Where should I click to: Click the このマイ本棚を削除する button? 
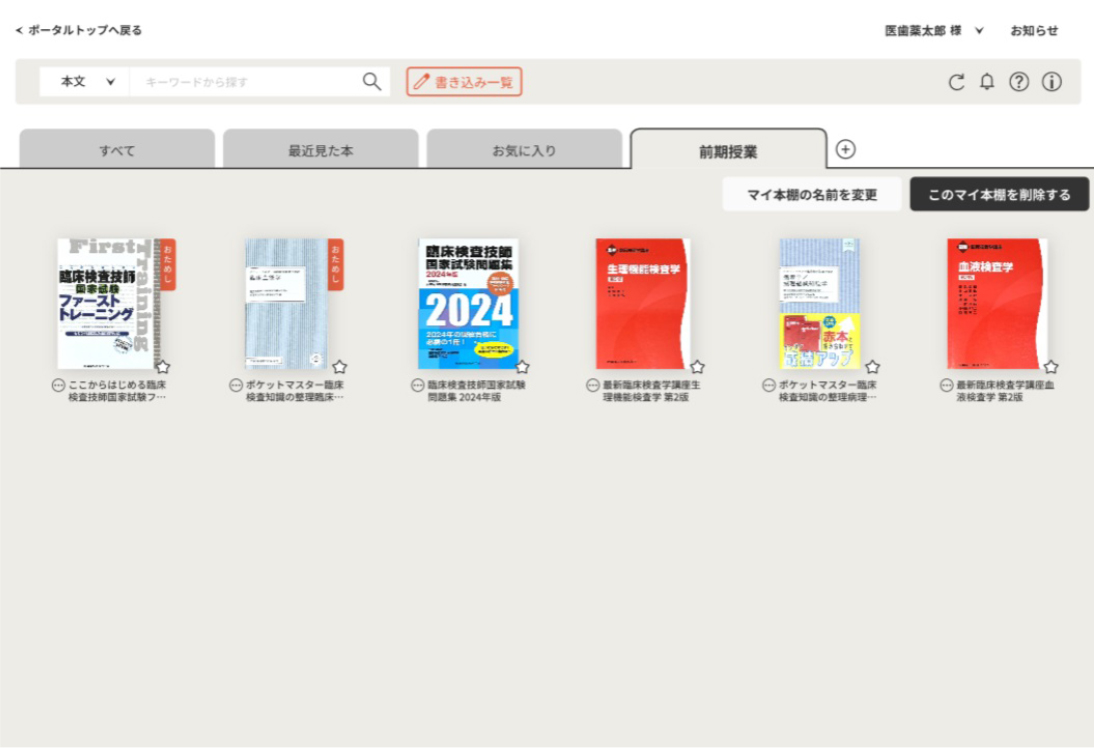coord(999,195)
